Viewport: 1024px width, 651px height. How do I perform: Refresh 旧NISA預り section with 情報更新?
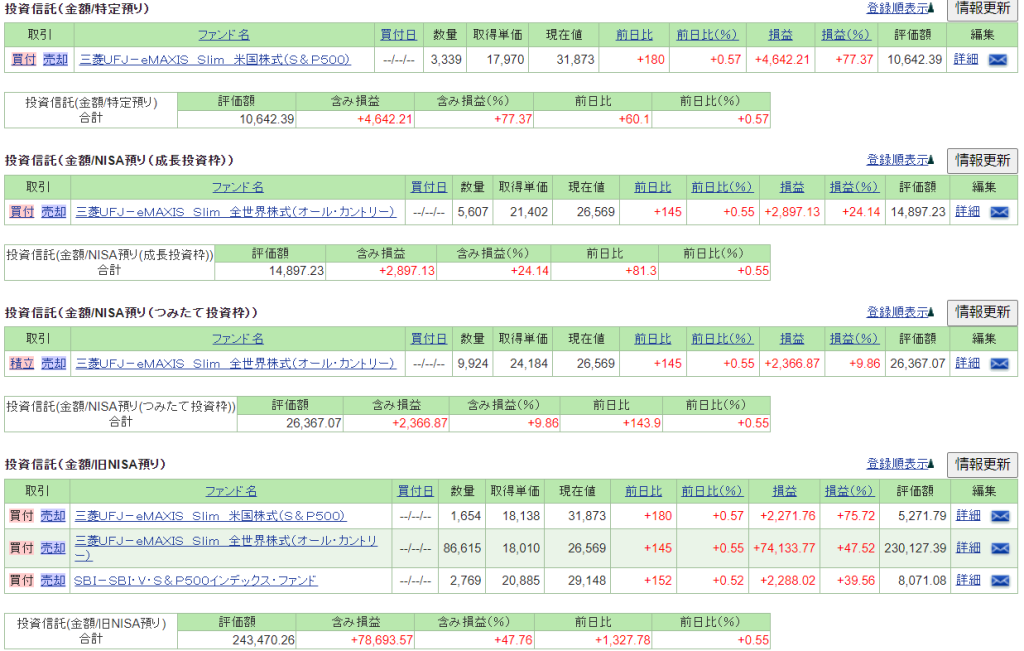(x=982, y=465)
